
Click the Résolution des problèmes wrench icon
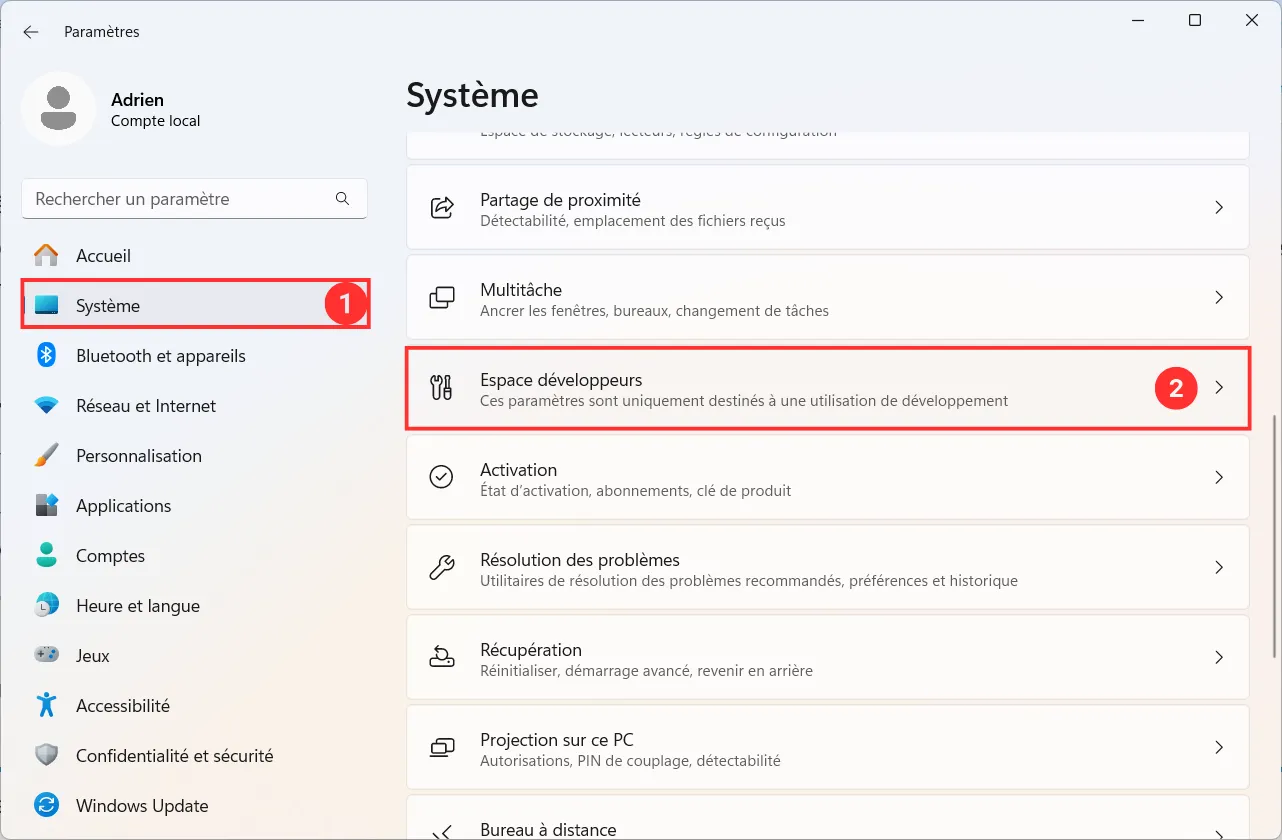click(441, 568)
